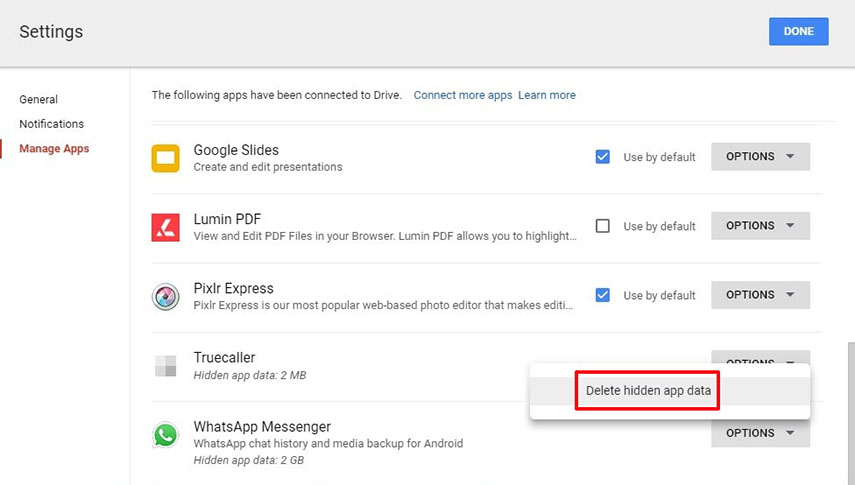
Task: Open Options dropdown for Google Slides
Action: (x=760, y=157)
